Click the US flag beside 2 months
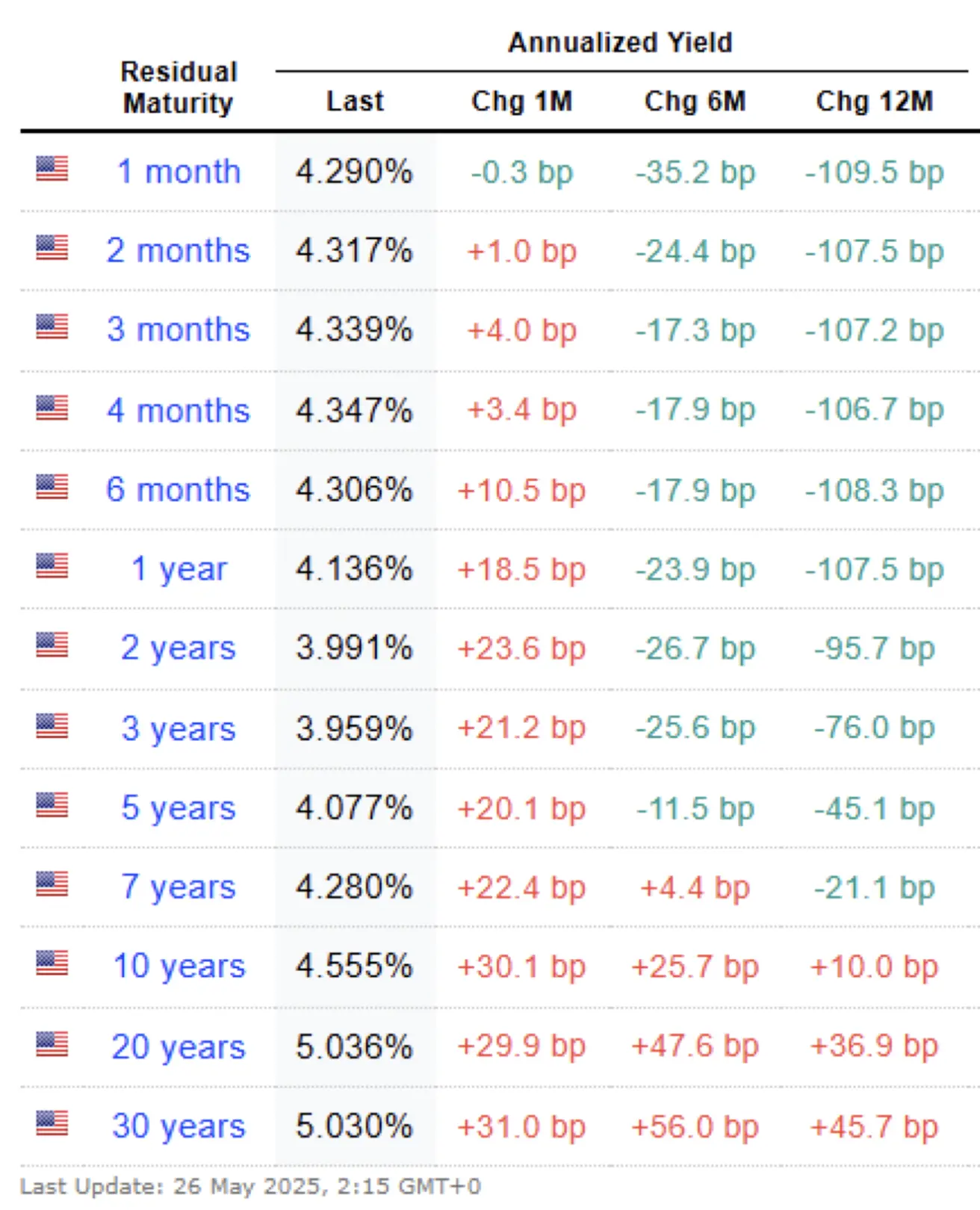The image size is (980, 1210). 52,248
